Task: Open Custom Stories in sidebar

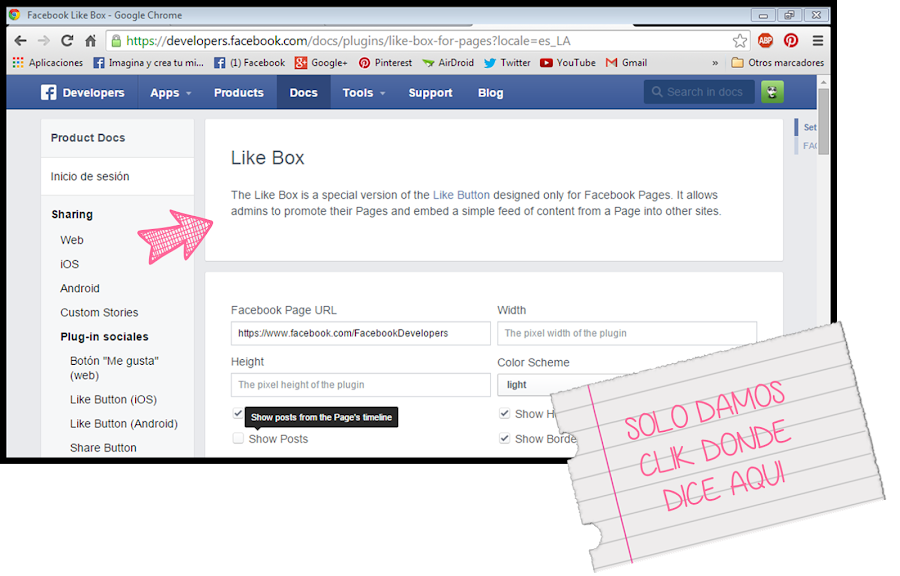Action: 99,312
